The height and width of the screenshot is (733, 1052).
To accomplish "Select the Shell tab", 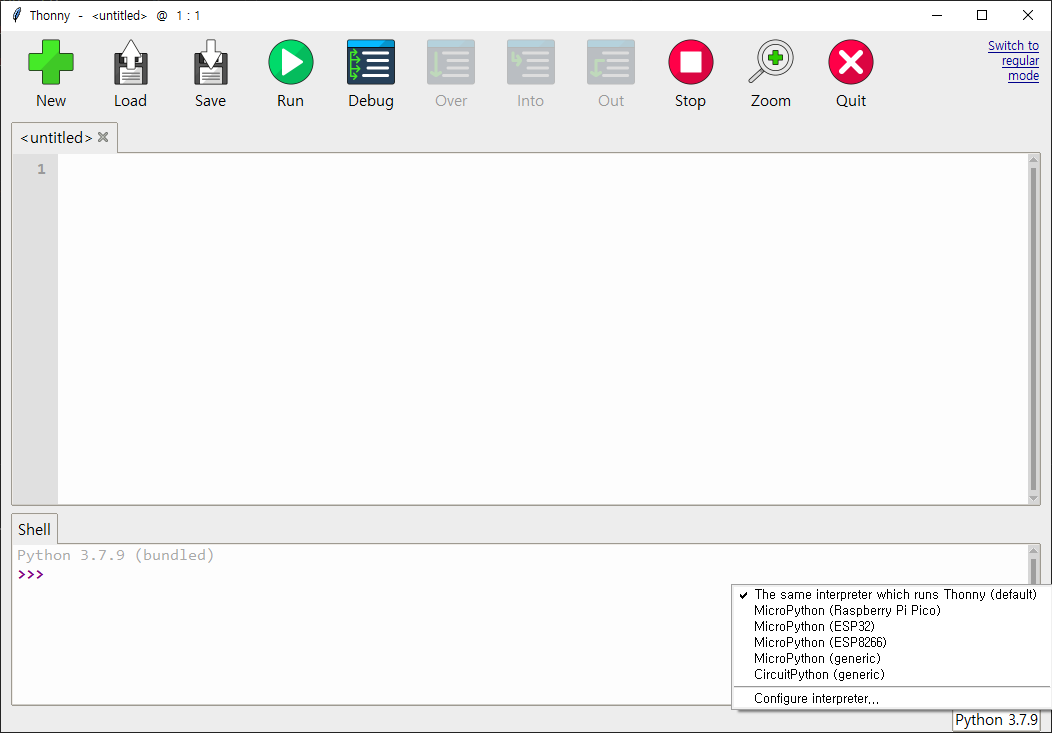I will (x=34, y=529).
